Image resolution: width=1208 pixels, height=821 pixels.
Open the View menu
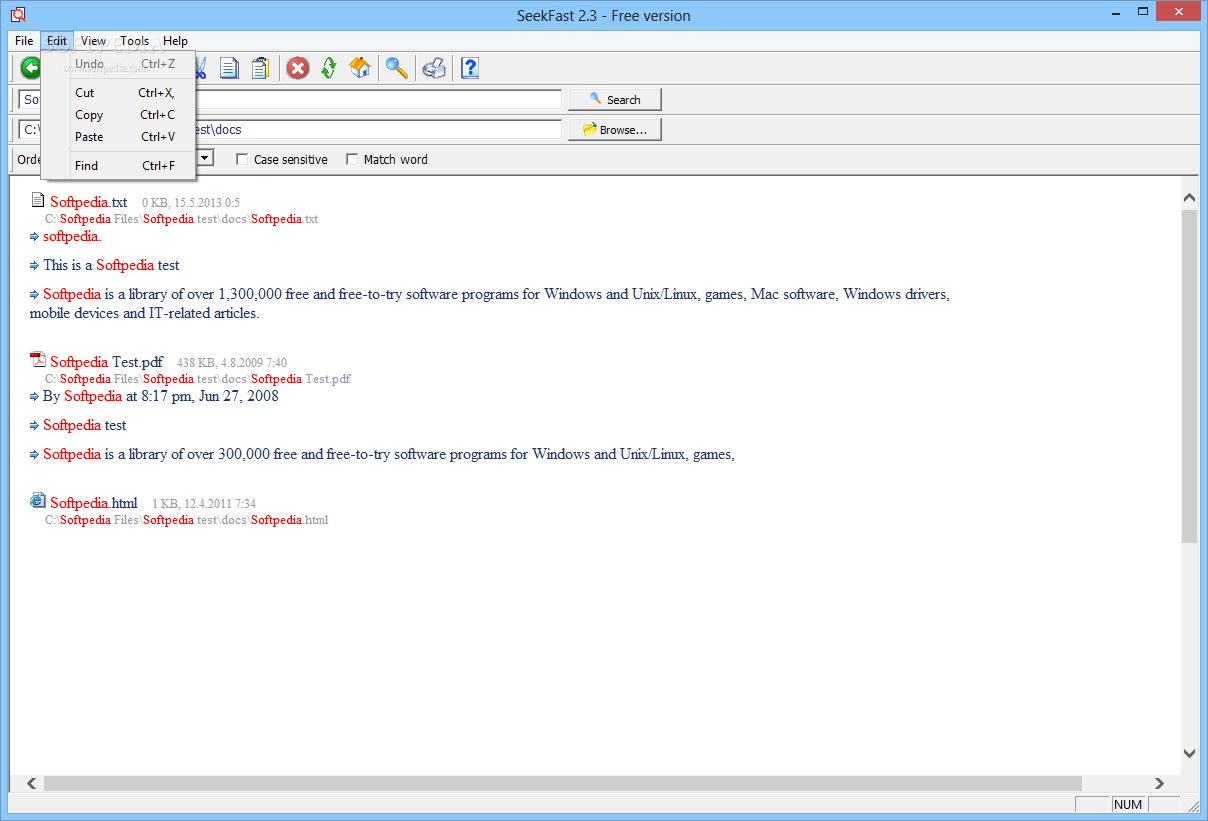[94, 41]
